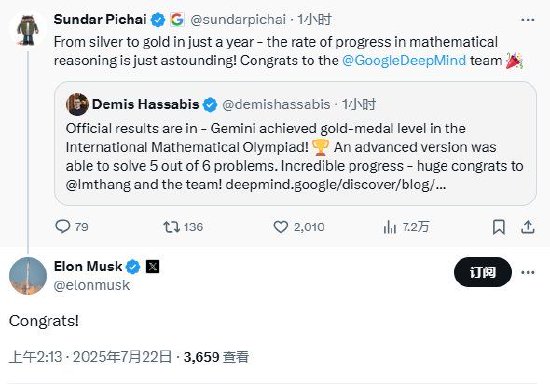The width and height of the screenshot is (550, 385).
Task: Like Sundar Pichai's tweet via heart icon
Action: pyautogui.click(x=281, y=227)
